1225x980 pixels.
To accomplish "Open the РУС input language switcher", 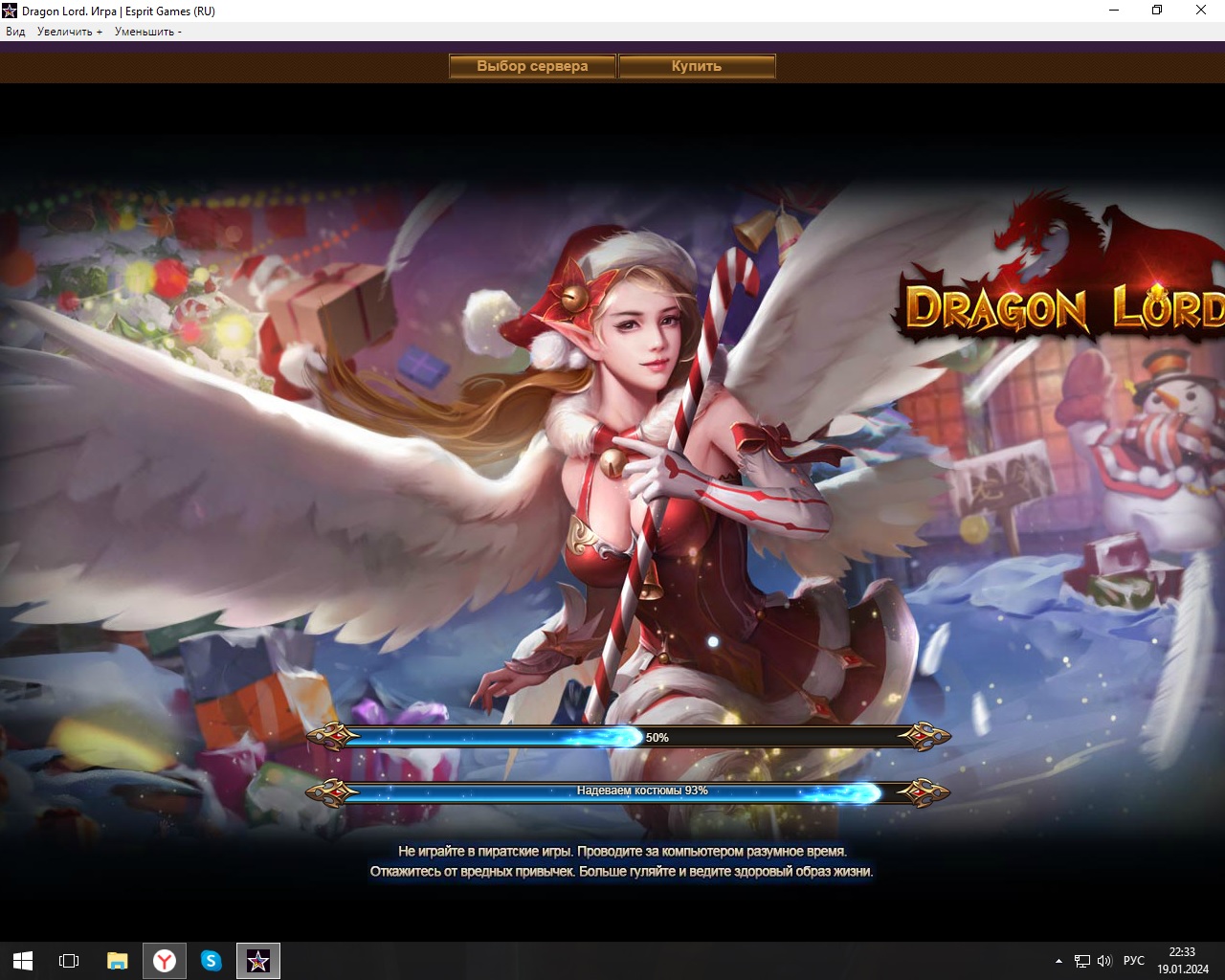I will coord(1134,961).
